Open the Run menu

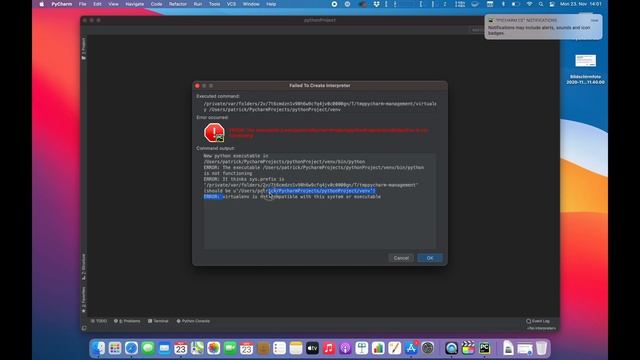point(198,4)
